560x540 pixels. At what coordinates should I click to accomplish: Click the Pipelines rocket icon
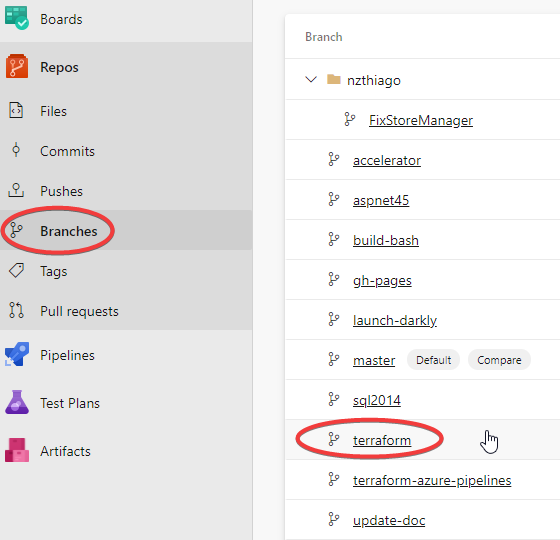(x=17, y=354)
